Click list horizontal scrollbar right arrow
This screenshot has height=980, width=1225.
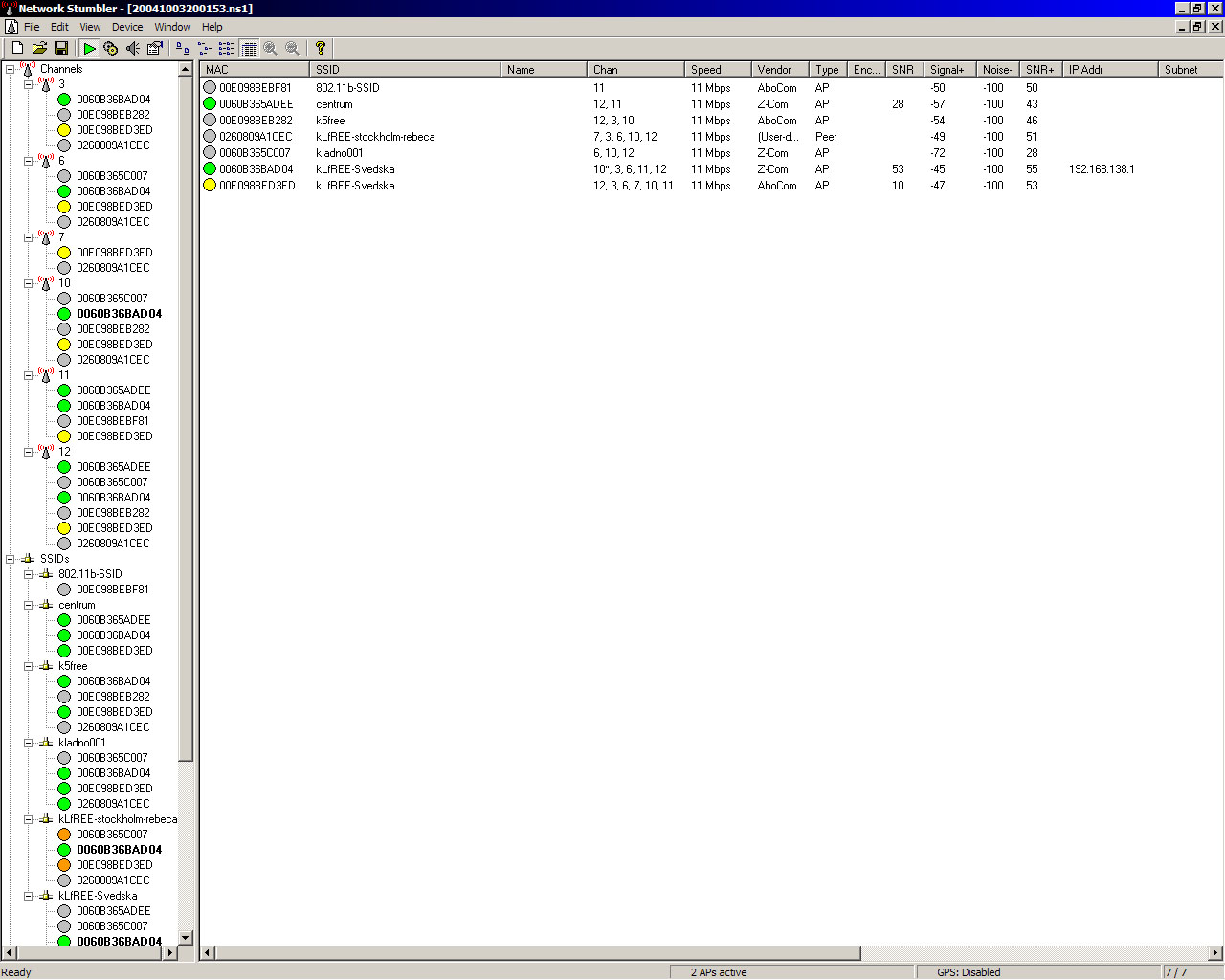[1215, 953]
